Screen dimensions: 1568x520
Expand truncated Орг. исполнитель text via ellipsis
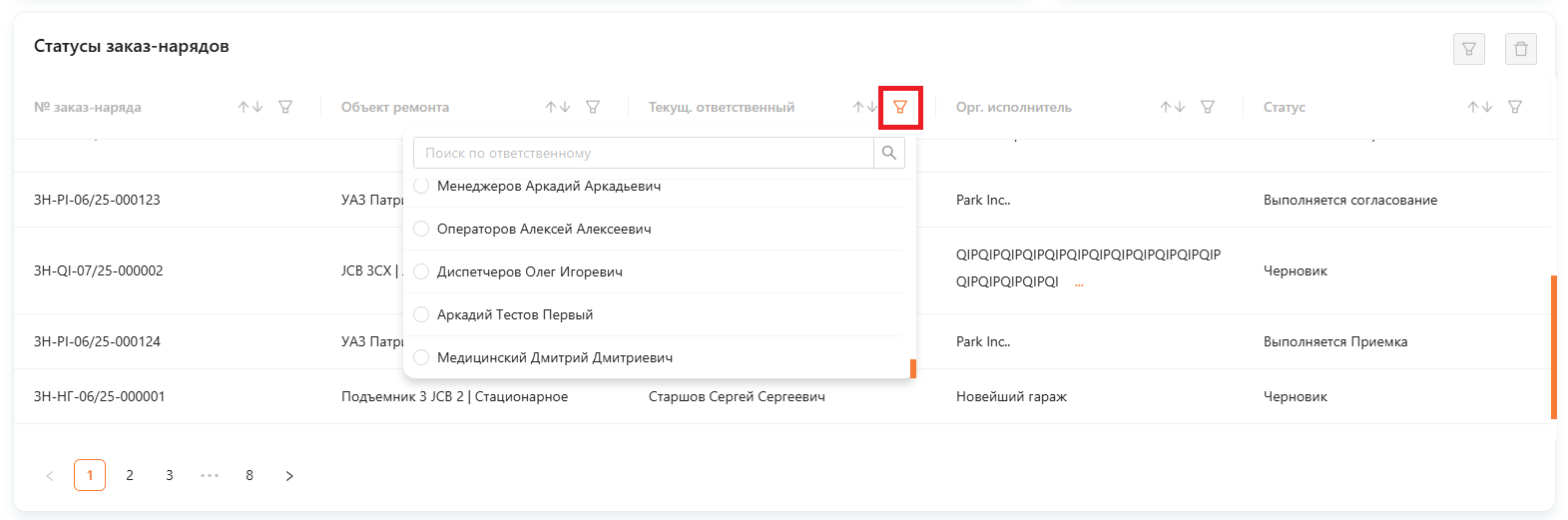[x=1079, y=283]
